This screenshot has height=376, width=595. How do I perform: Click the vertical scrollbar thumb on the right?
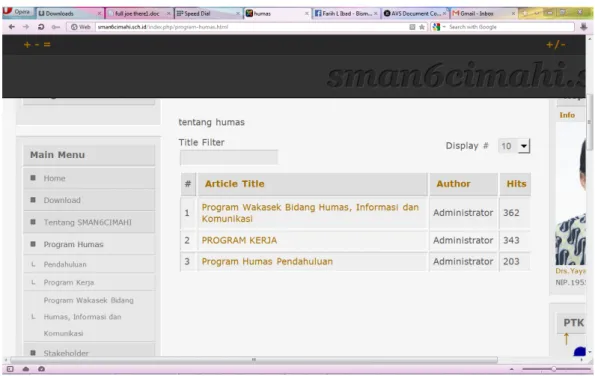point(589,121)
